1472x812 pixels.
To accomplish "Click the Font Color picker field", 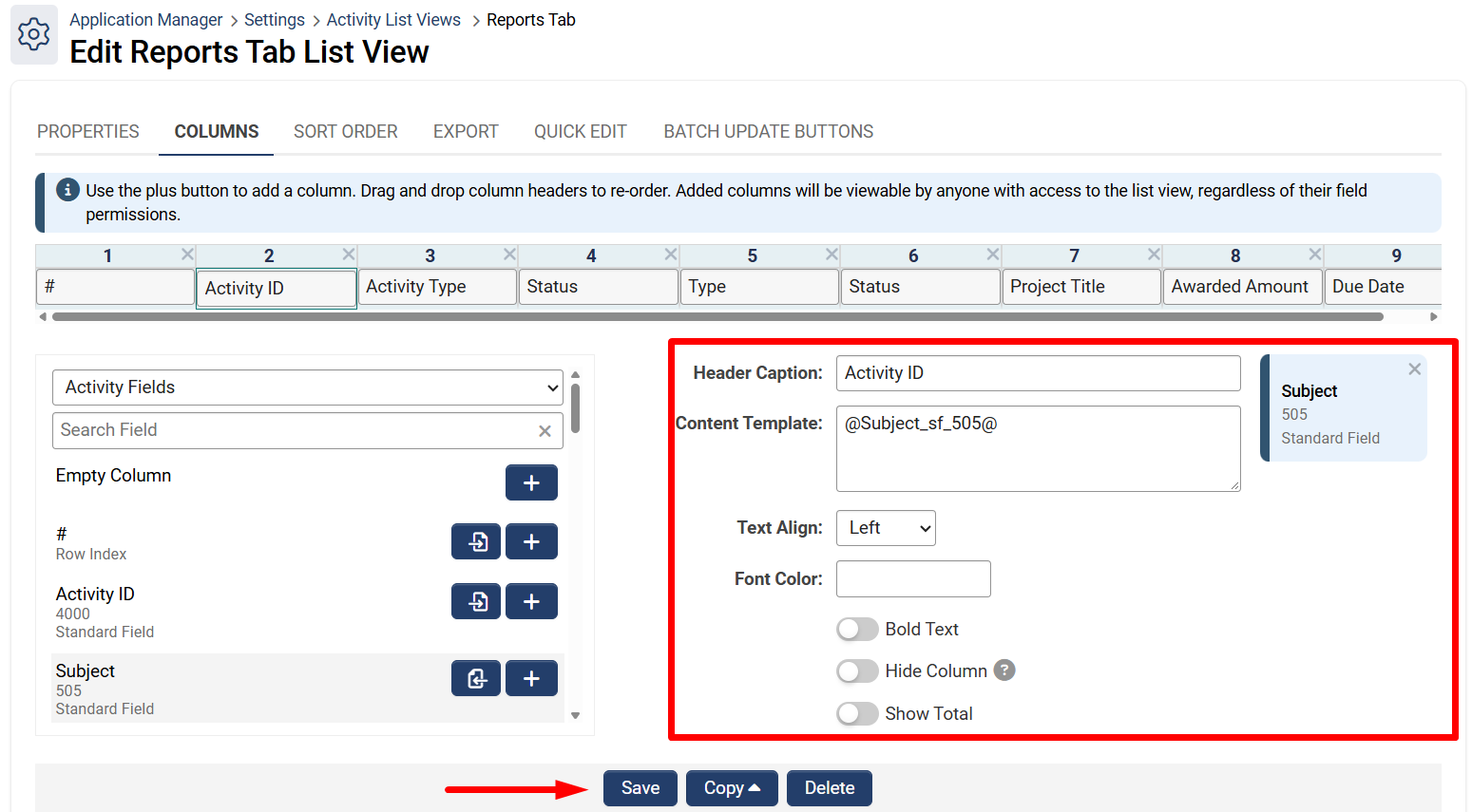I will 913,579.
